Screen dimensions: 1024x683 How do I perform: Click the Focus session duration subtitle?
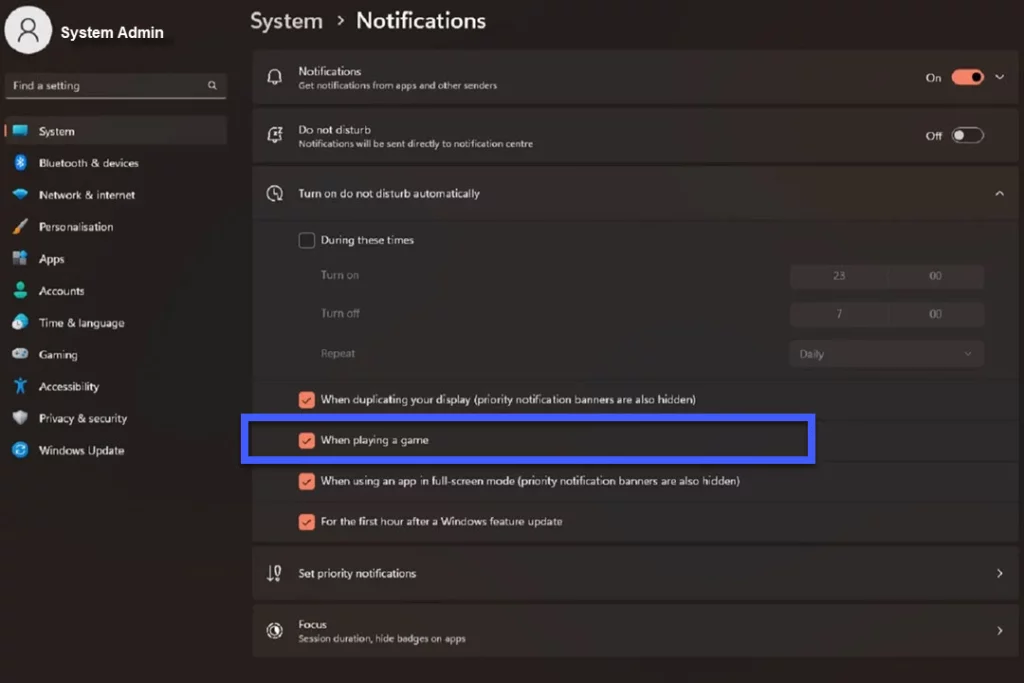coord(382,639)
